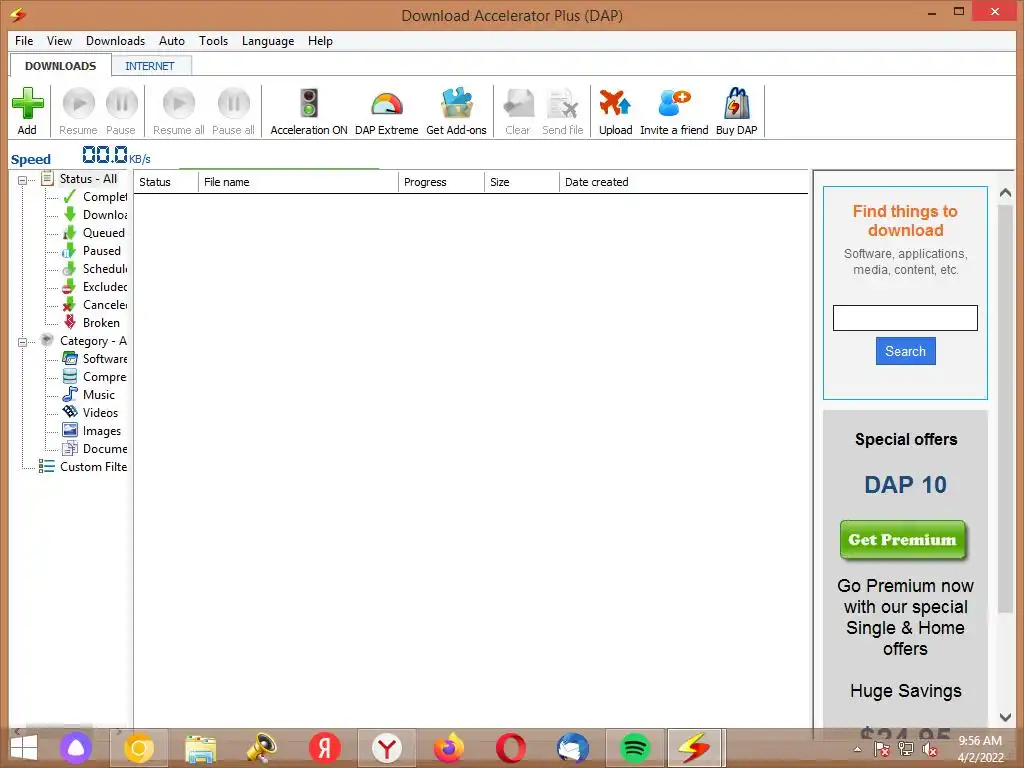
Task: Click the green Add download icon
Action: (x=27, y=103)
